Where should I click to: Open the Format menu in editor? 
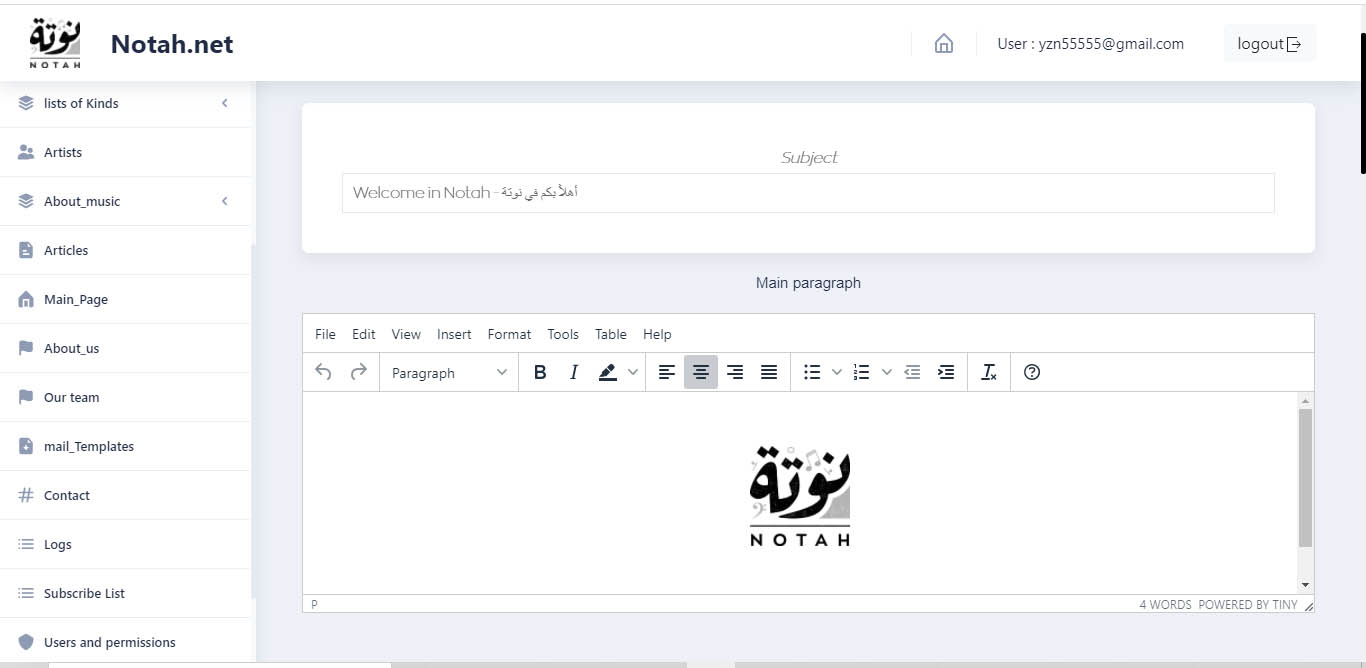point(509,334)
